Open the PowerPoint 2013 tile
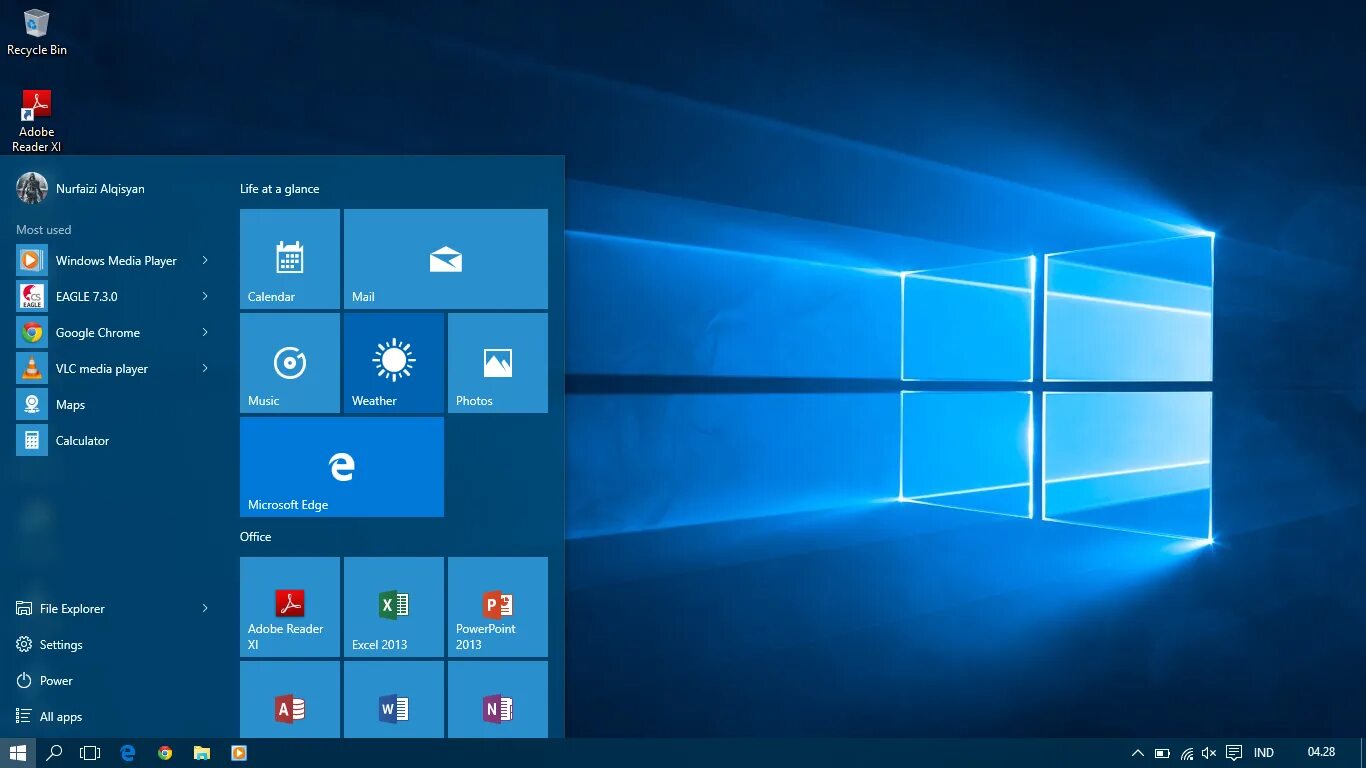Viewport: 1366px width, 768px height. [x=498, y=607]
